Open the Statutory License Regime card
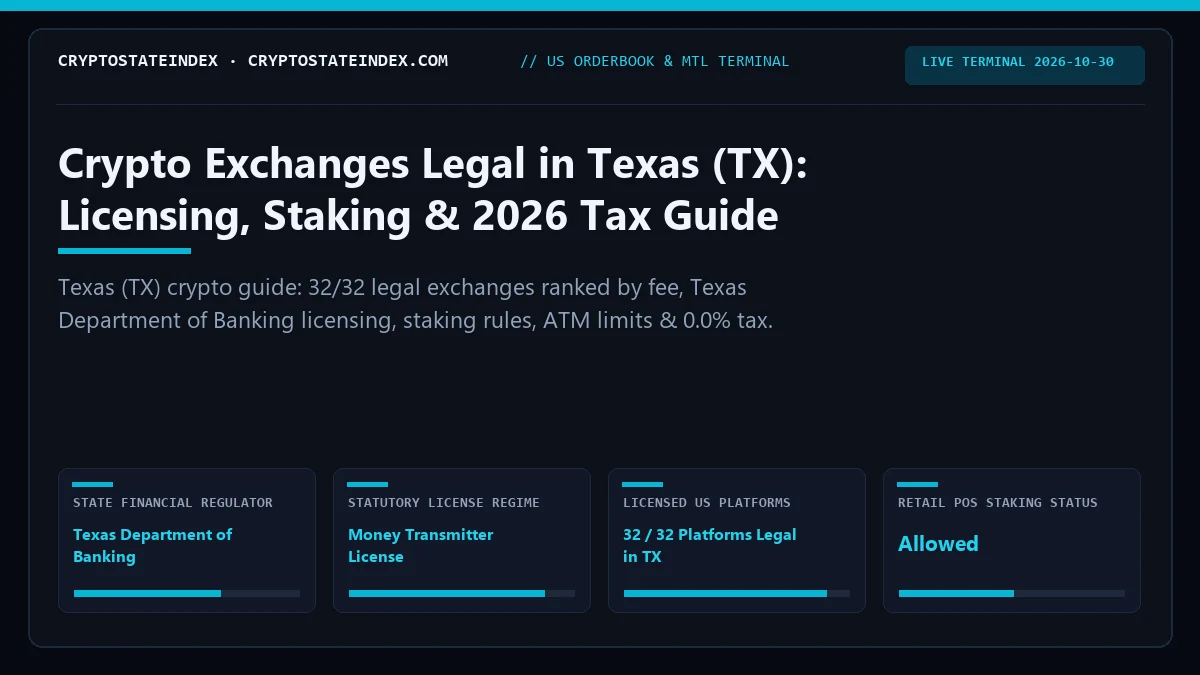This screenshot has width=1200, height=675. pos(462,540)
